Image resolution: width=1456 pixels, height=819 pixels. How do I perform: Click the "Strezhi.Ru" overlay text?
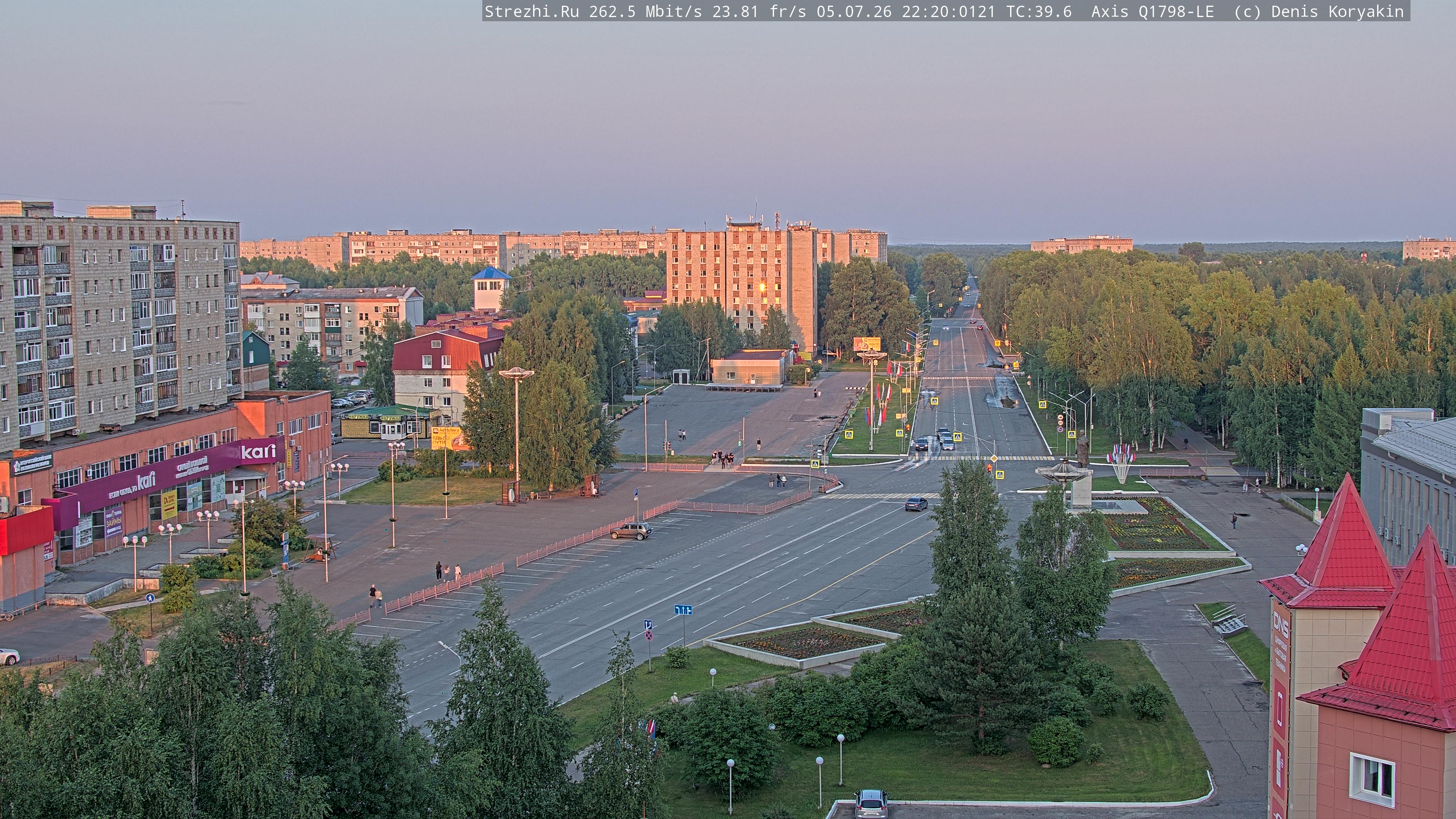[532, 11]
